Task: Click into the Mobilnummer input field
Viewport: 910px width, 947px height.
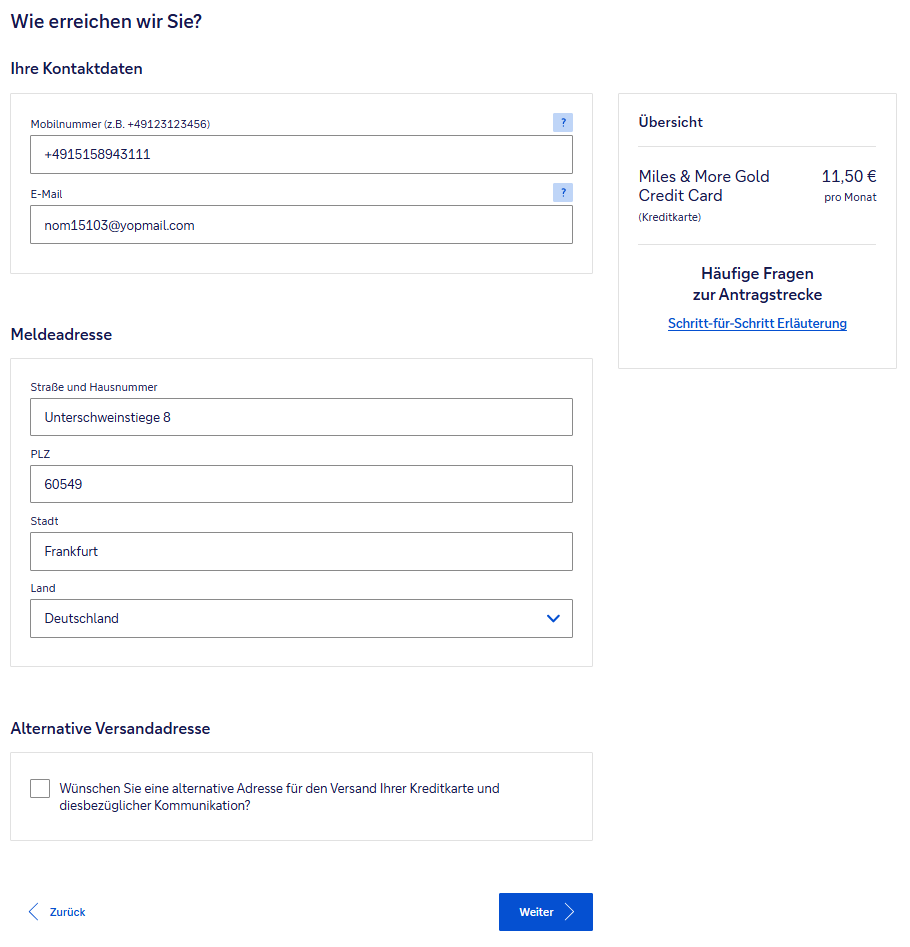Action: [x=300, y=155]
